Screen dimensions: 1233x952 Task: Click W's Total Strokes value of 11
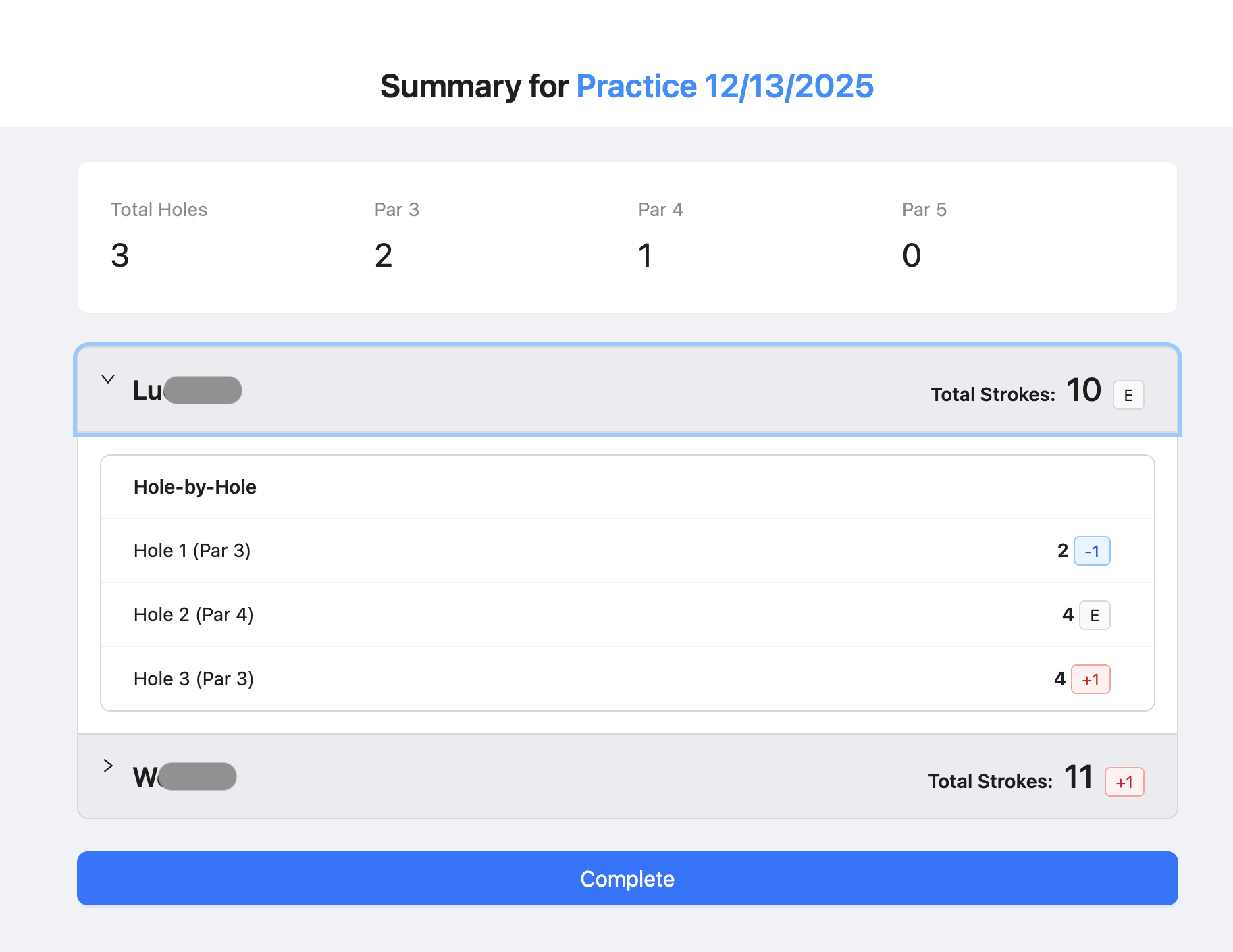(1078, 777)
